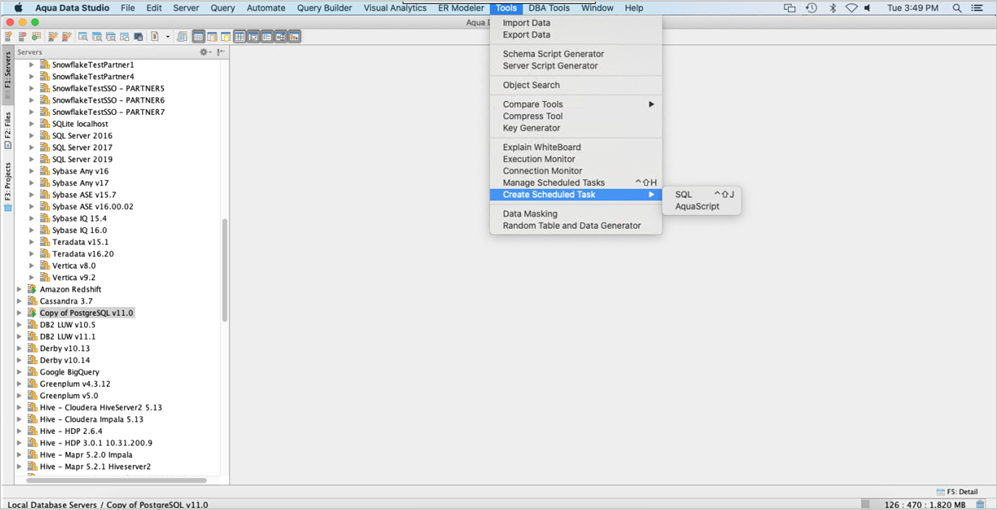The height and width of the screenshot is (510, 997).
Task: Click the SQLite localhost server icon
Action: point(45,123)
